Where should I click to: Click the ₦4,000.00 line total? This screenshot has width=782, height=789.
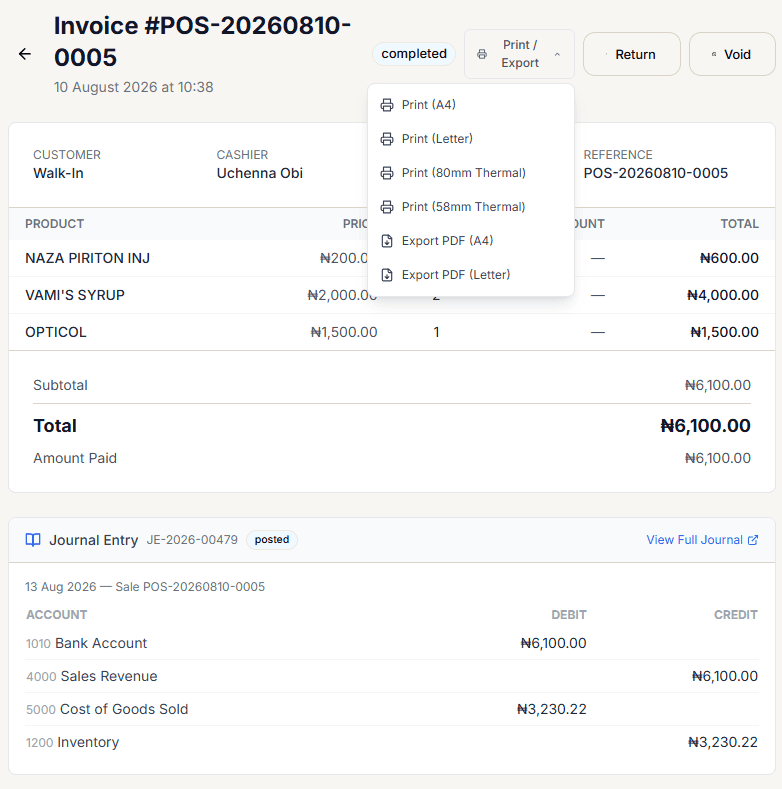point(723,295)
